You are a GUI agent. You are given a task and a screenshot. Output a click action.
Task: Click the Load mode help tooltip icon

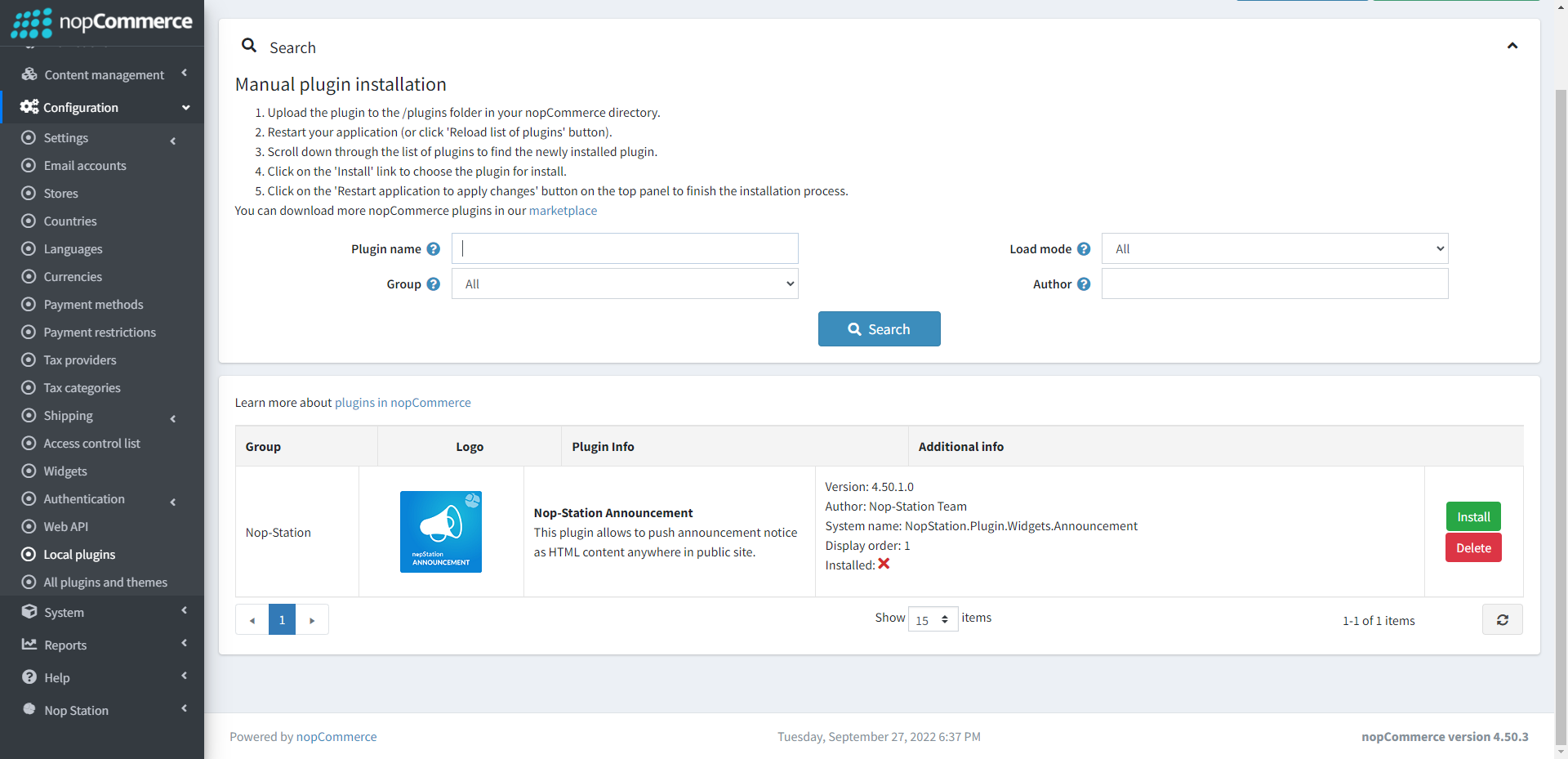coord(1084,249)
